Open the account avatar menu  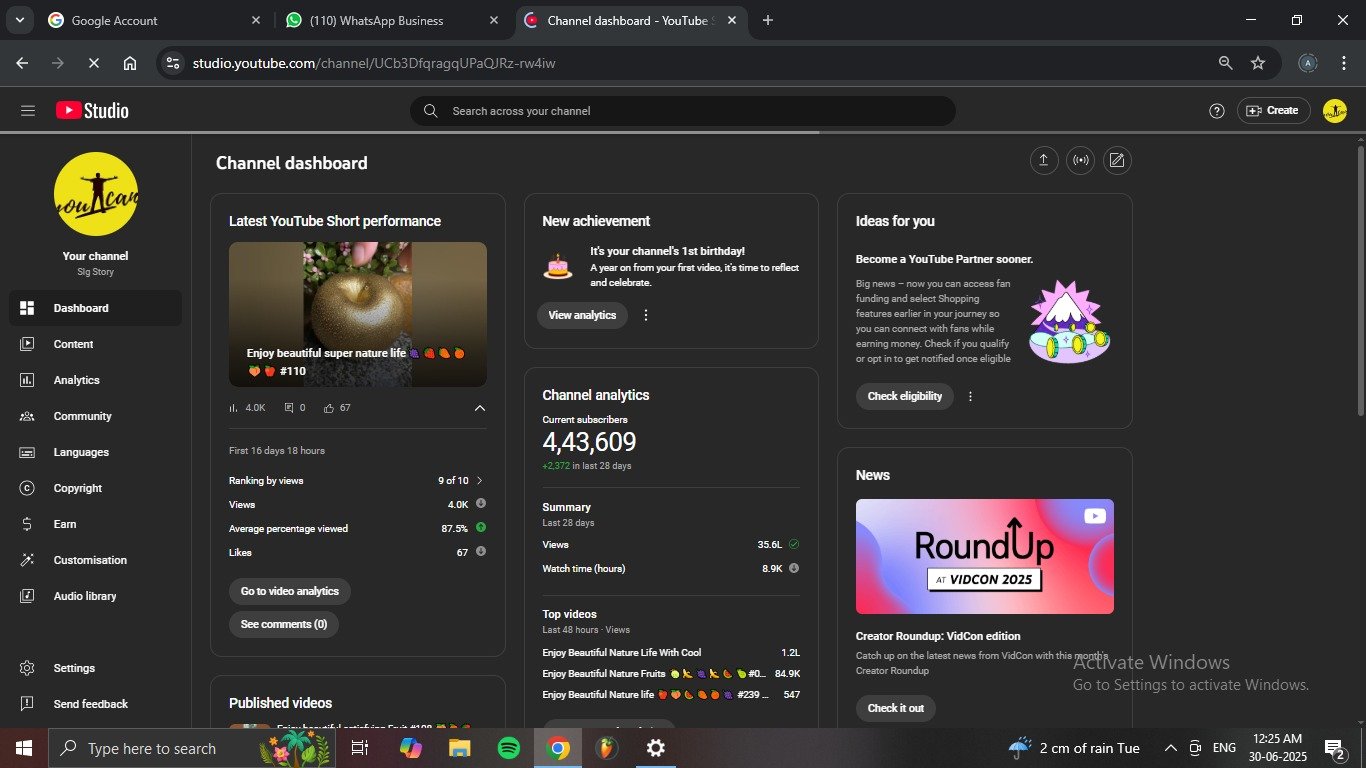[x=1334, y=111]
